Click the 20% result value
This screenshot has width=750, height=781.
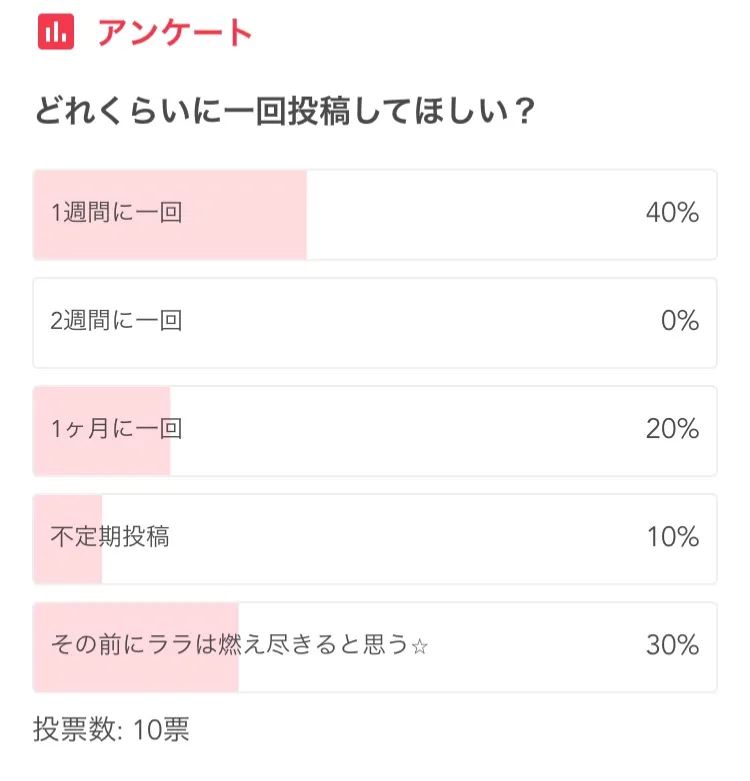[x=672, y=429]
